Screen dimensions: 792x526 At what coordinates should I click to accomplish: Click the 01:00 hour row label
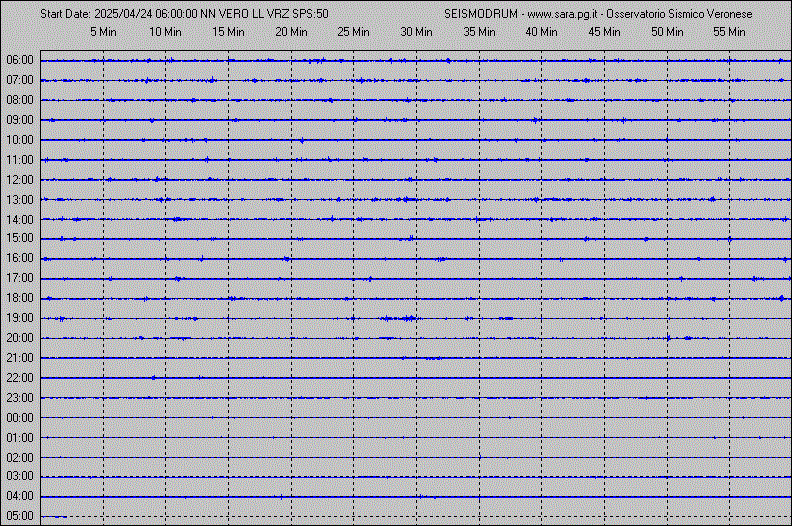(20, 438)
